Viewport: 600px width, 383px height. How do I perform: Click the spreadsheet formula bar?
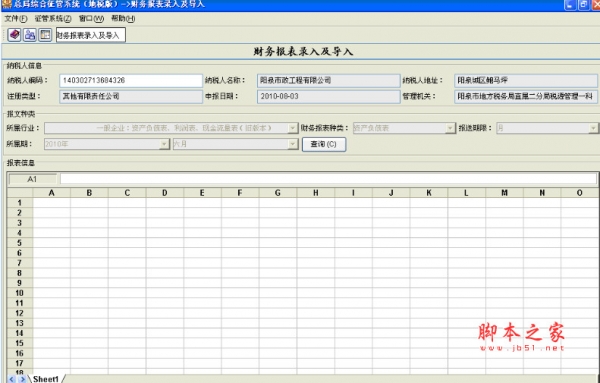[x=328, y=179]
